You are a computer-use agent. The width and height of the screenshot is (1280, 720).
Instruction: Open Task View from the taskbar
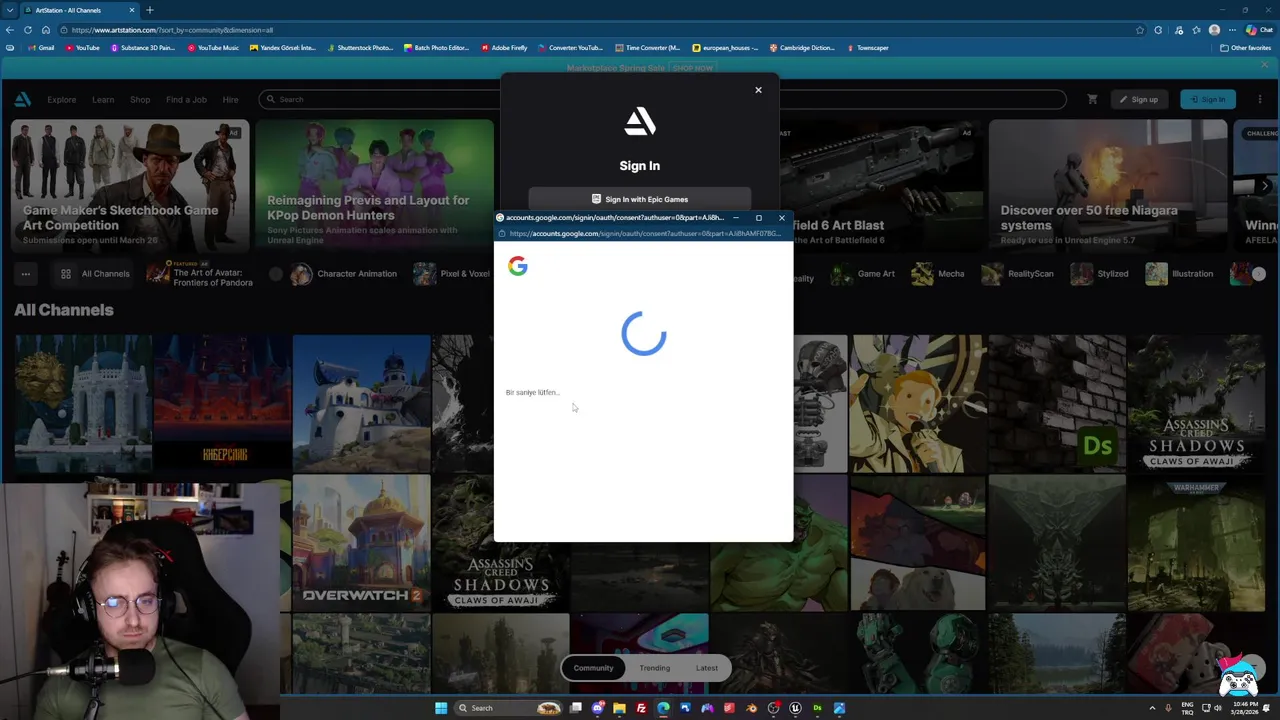(x=576, y=708)
